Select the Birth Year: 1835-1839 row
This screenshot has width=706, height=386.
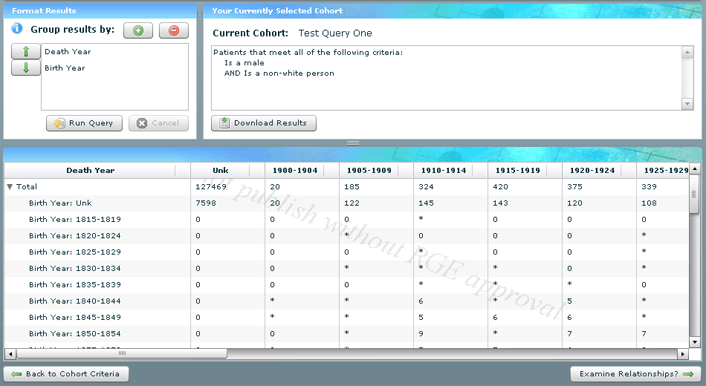[347, 285]
